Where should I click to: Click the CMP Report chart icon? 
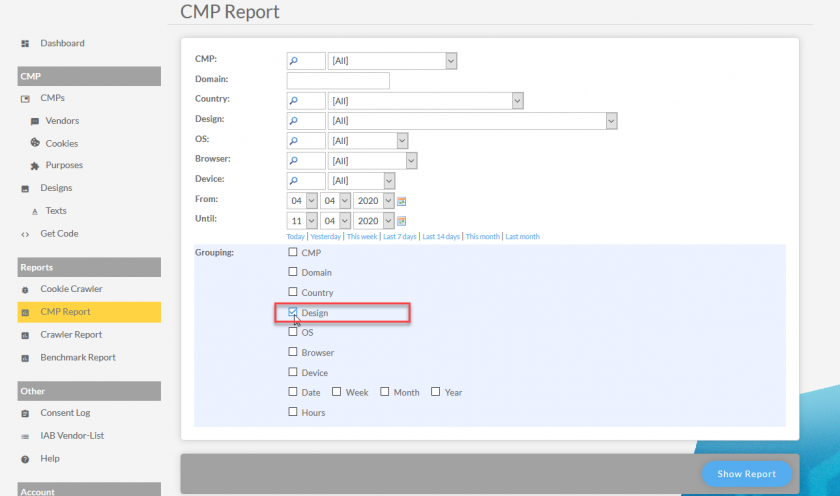click(x=25, y=313)
